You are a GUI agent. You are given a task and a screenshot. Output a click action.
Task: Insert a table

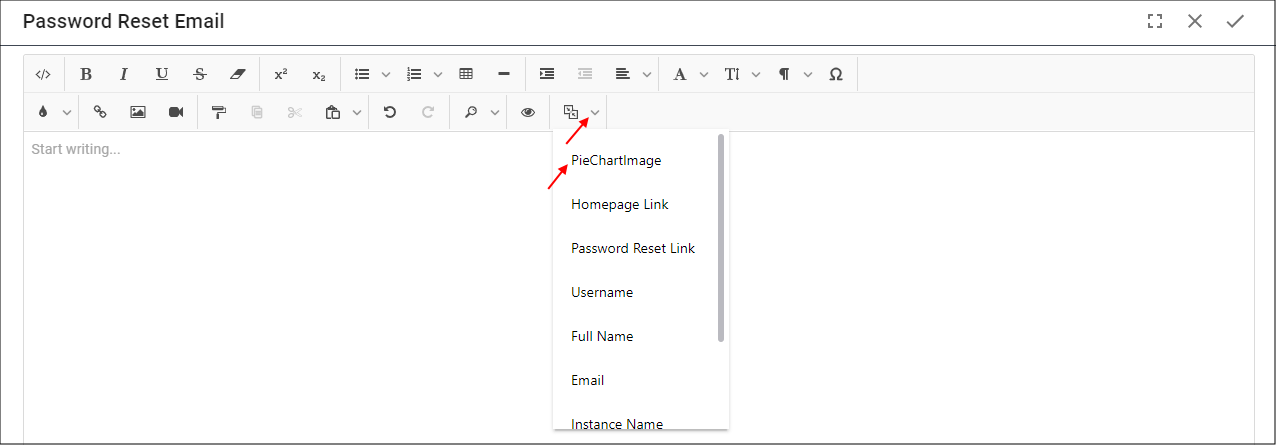pos(466,74)
